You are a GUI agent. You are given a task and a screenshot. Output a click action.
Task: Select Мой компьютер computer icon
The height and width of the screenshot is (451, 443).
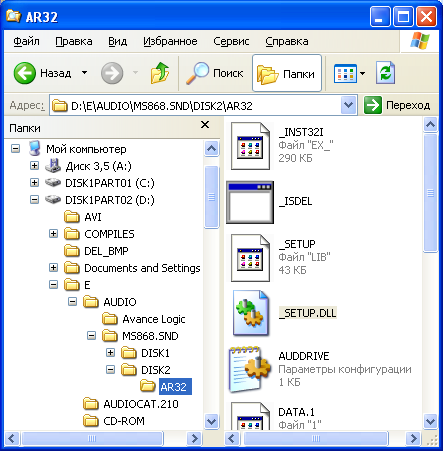(x=34, y=149)
